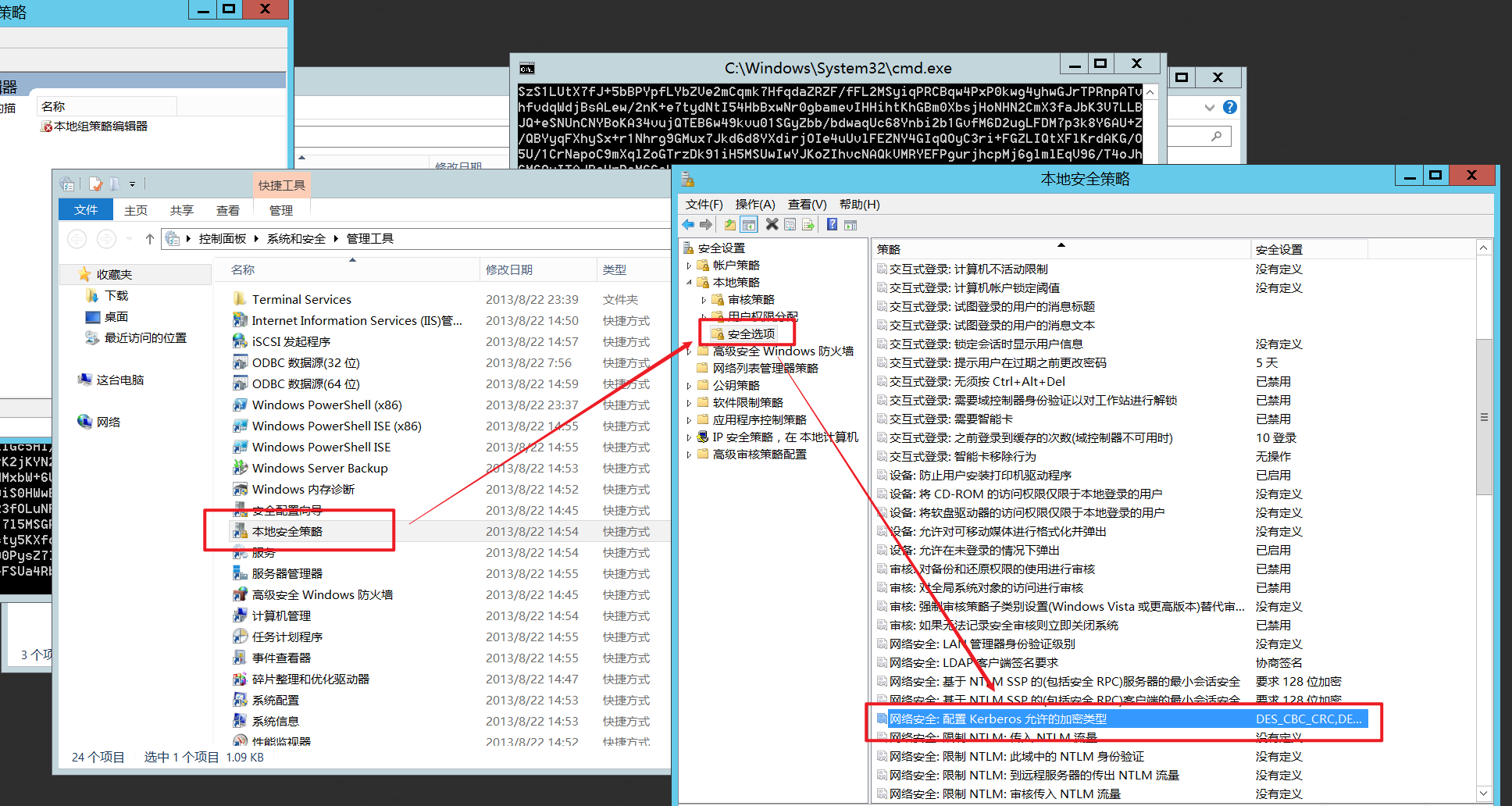Click the policy list vertical scrollbar thumb
Viewport: 1512px width, 806px height.
pyautogui.click(x=1484, y=416)
